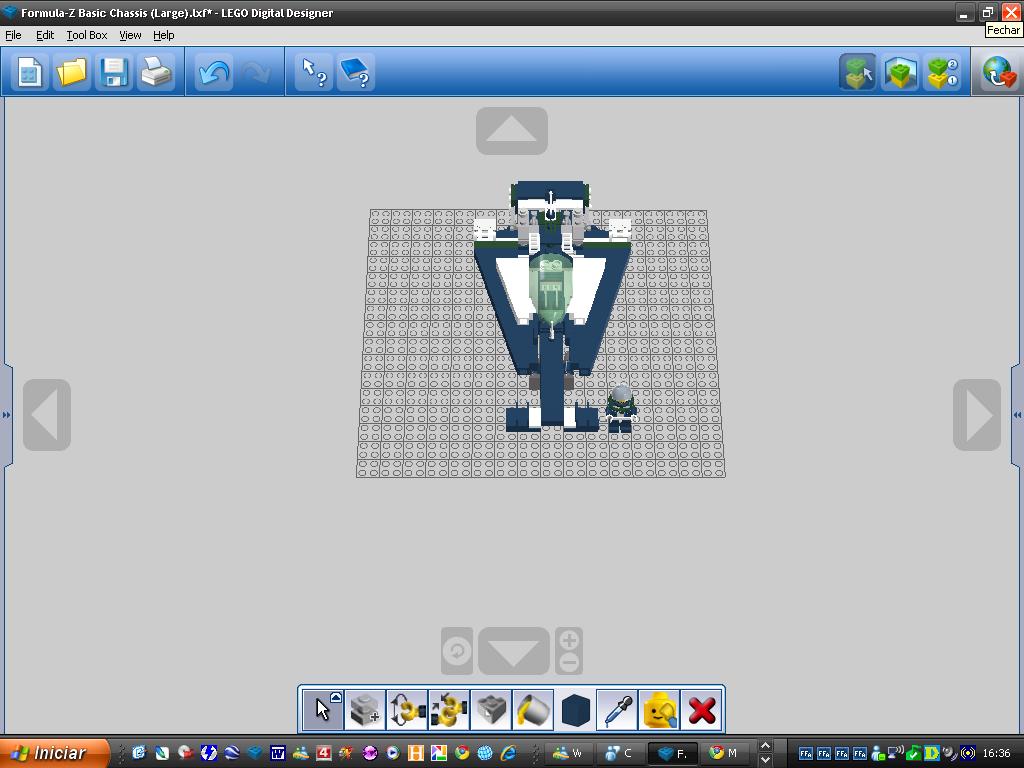
Task: Click the system clock 16:36
Action: (x=997, y=754)
